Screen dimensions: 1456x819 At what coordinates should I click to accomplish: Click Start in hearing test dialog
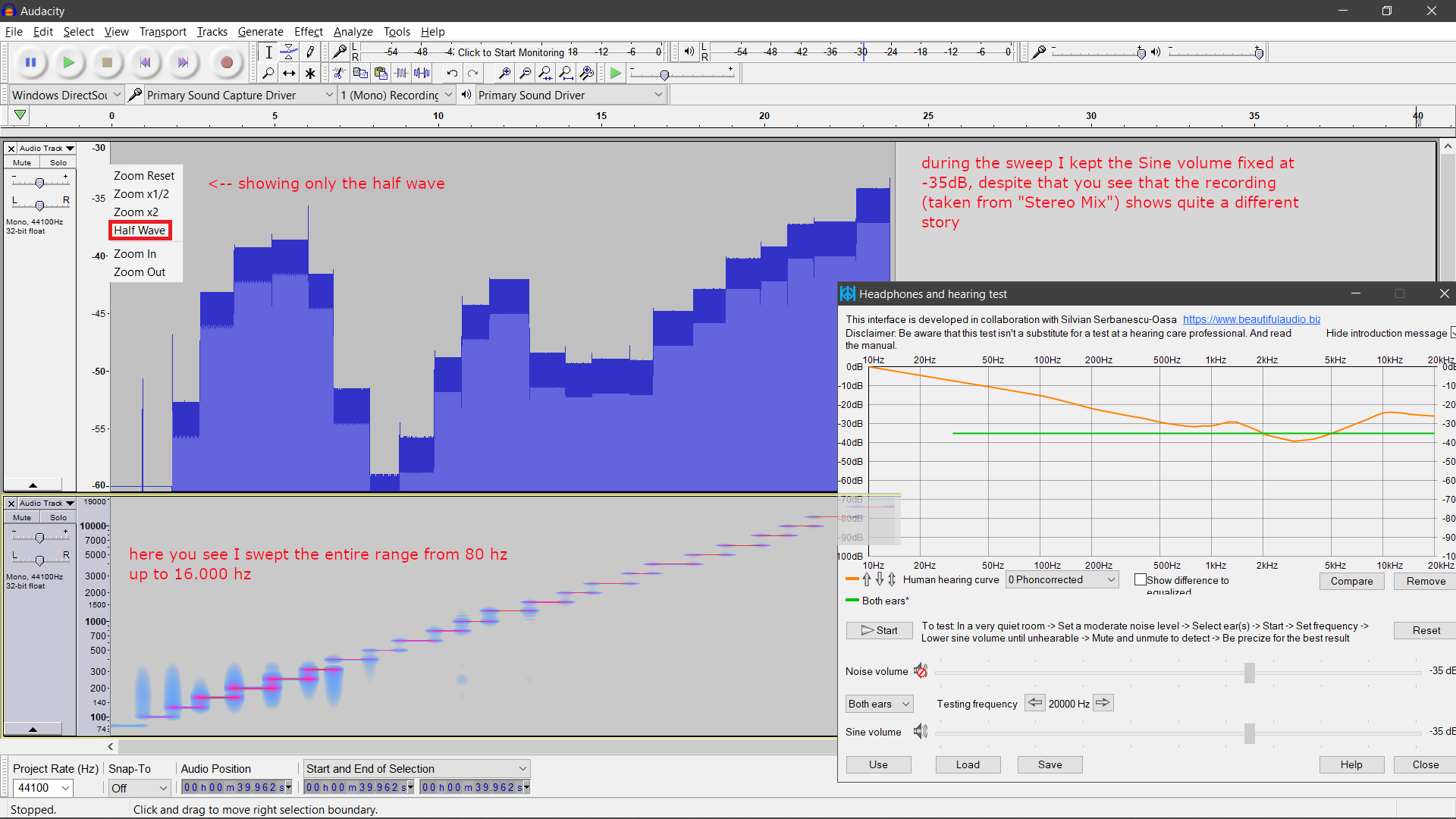880,630
